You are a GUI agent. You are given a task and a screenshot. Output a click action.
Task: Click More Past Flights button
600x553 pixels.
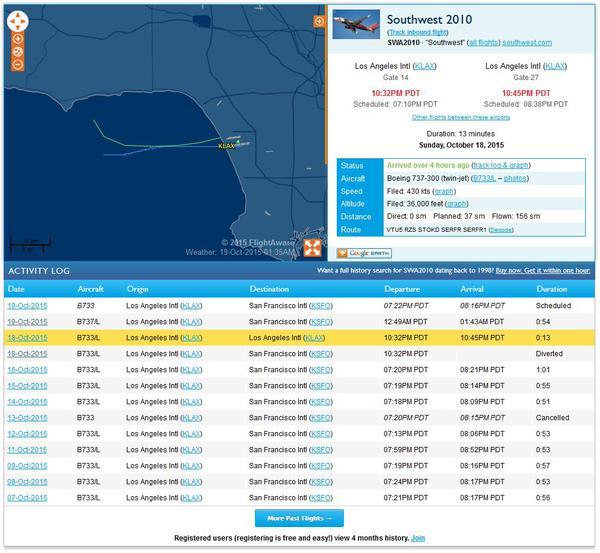point(299,518)
